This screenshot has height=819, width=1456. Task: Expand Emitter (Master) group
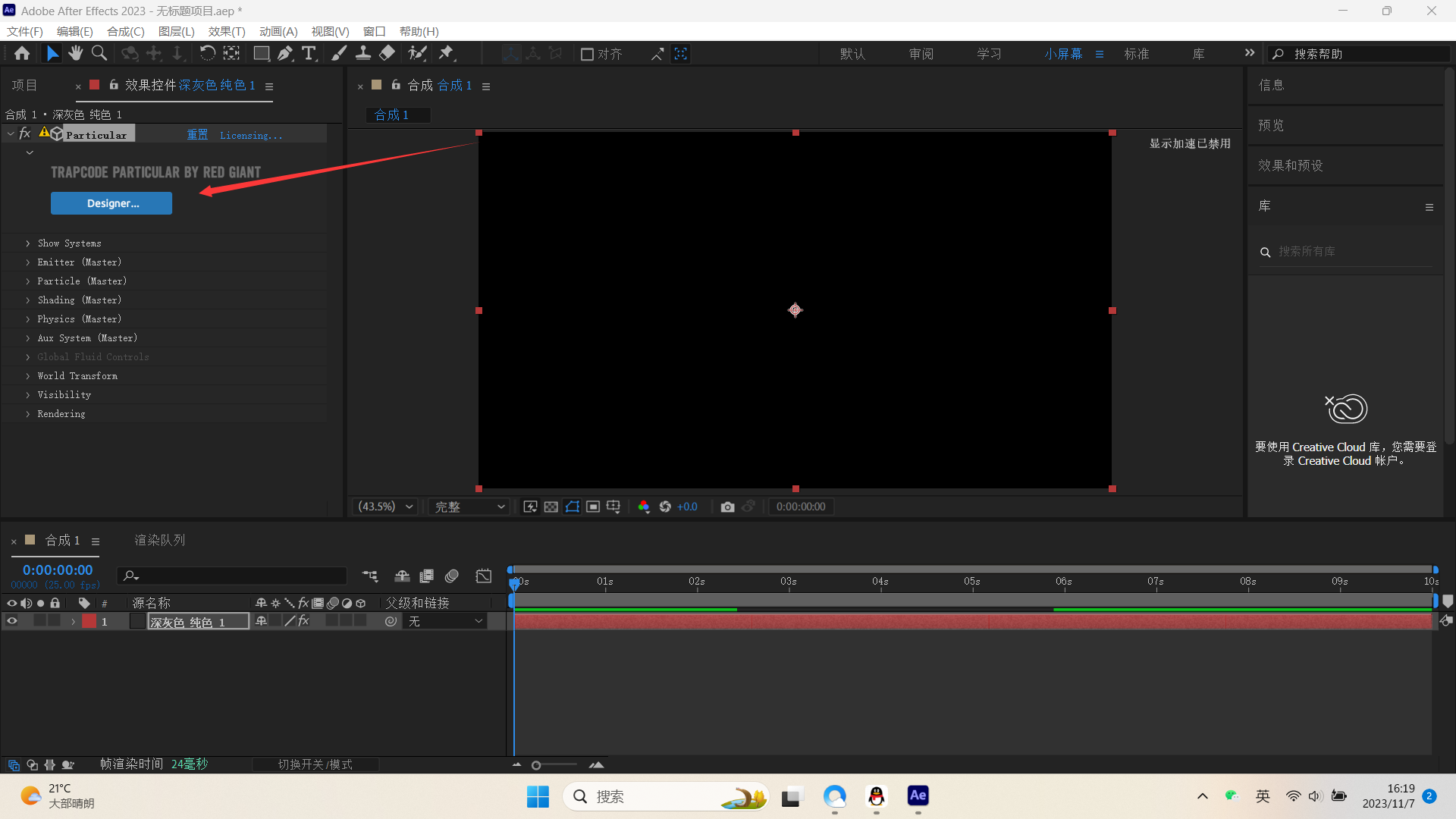tap(28, 262)
